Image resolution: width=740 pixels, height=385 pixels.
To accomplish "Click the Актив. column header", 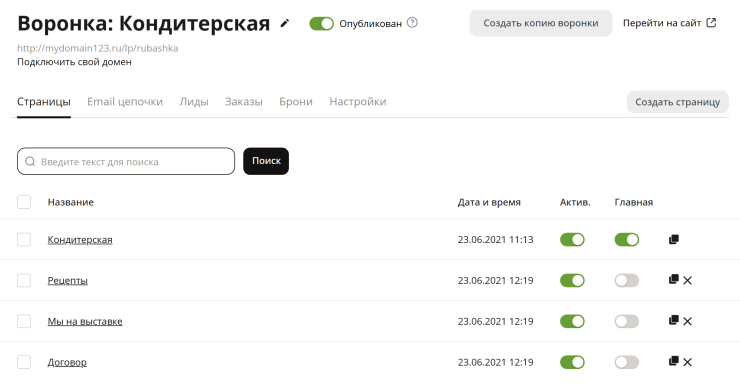I will point(575,202).
